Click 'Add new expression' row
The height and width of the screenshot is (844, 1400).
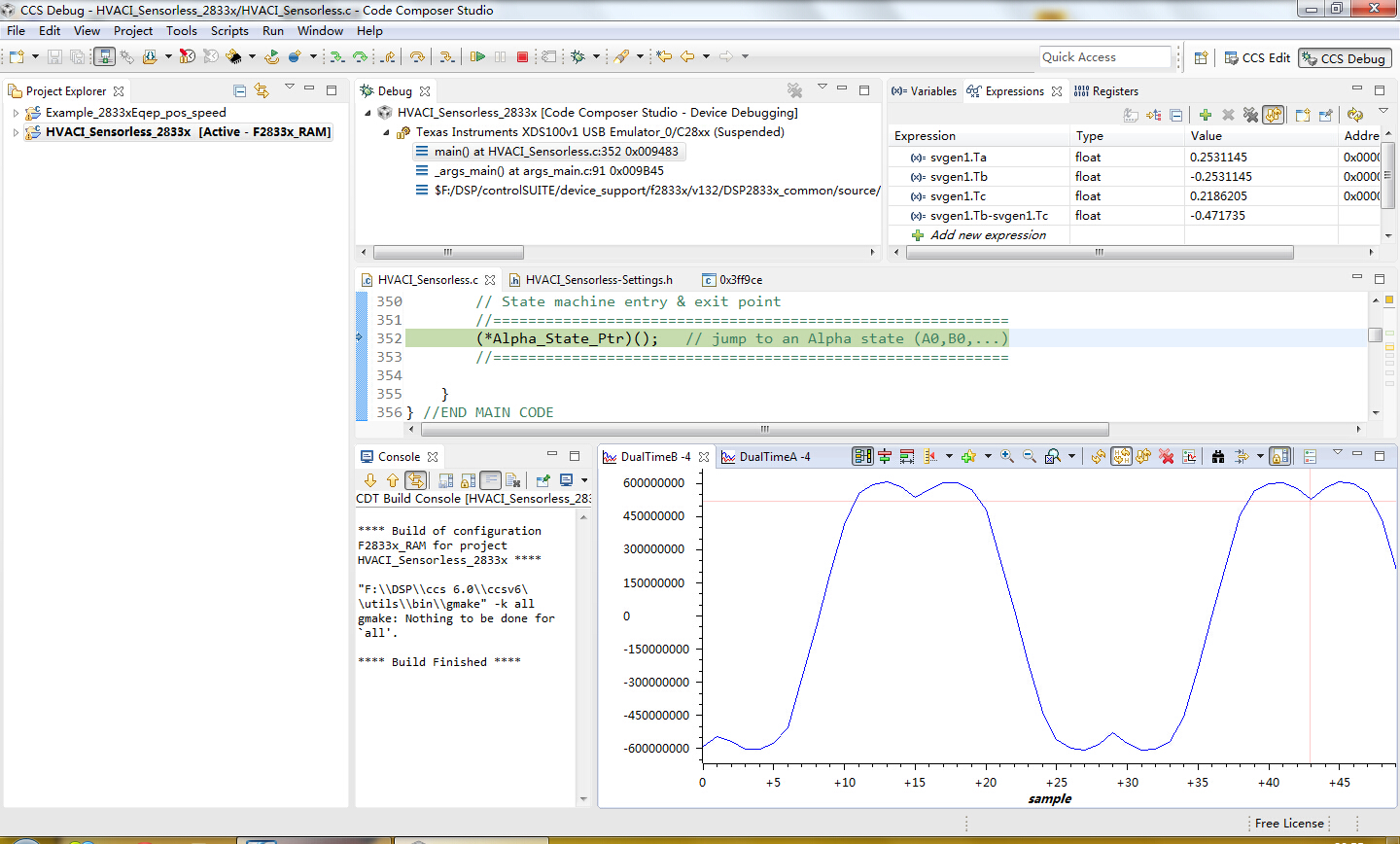tap(988, 235)
